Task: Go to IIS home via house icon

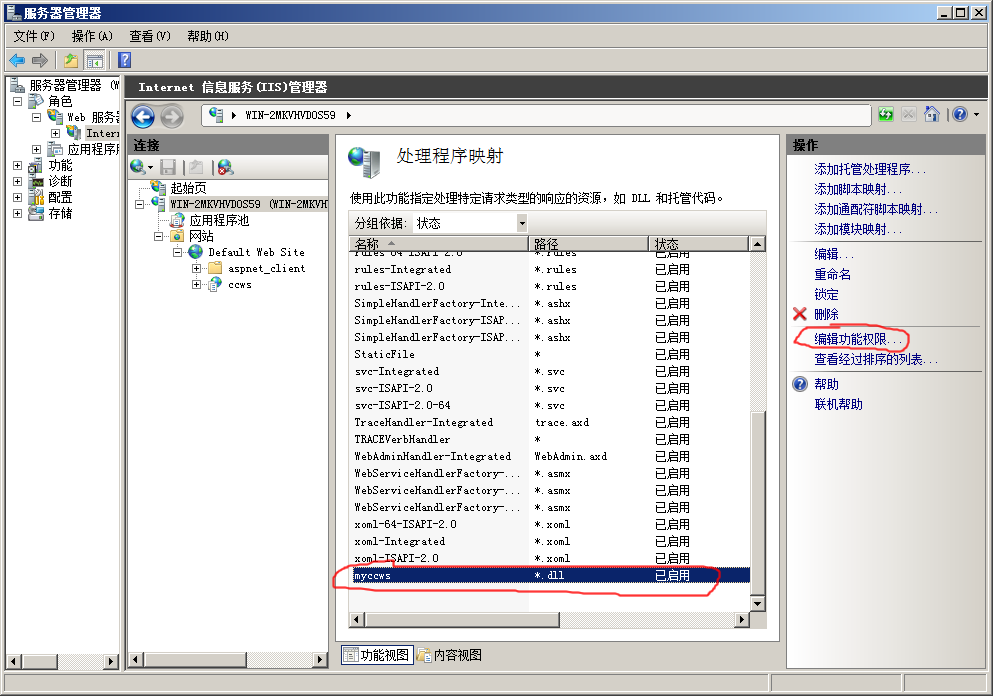Action: pos(932,115)
